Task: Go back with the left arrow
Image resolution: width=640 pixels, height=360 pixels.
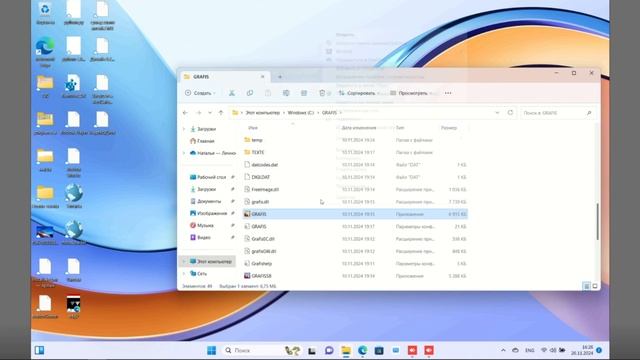Action: (x=185, y=113)
